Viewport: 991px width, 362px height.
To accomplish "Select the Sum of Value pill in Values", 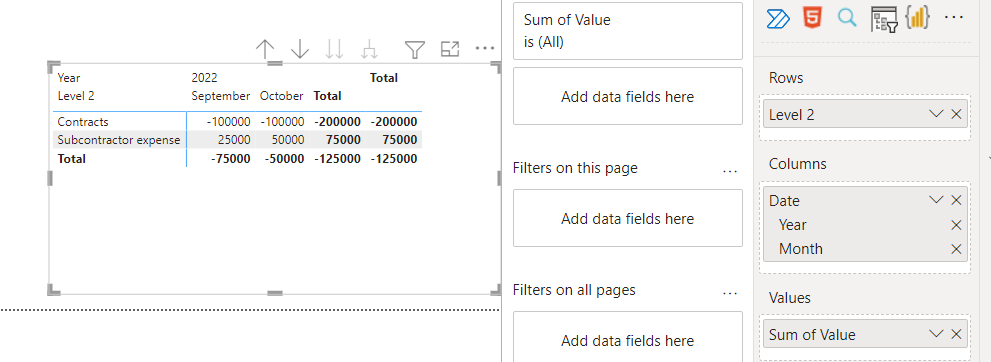I will tap(865, 334).
